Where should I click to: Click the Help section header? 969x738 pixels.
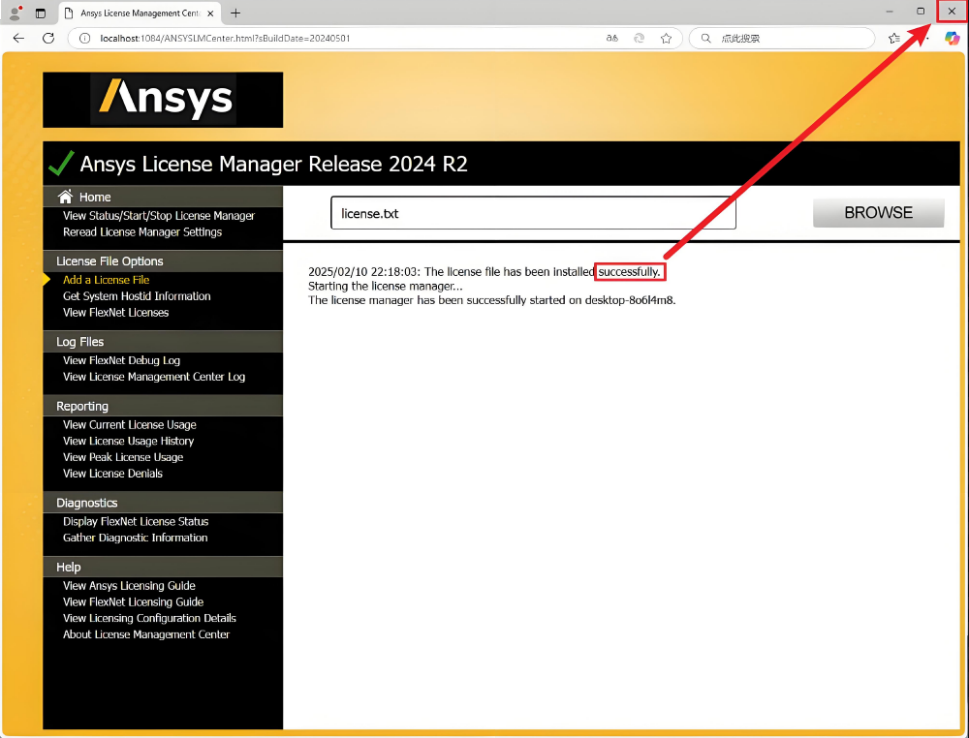pos(163,567)
